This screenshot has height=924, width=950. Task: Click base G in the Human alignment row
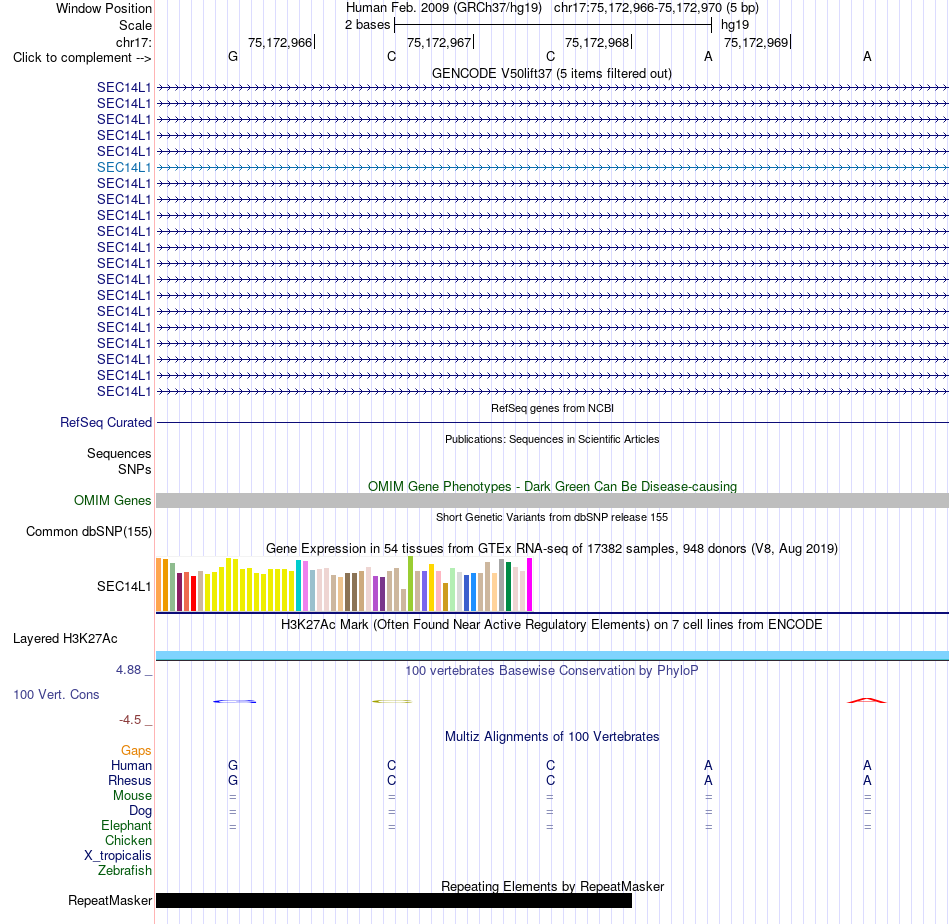pyautogui.click(x=233, y=765)
